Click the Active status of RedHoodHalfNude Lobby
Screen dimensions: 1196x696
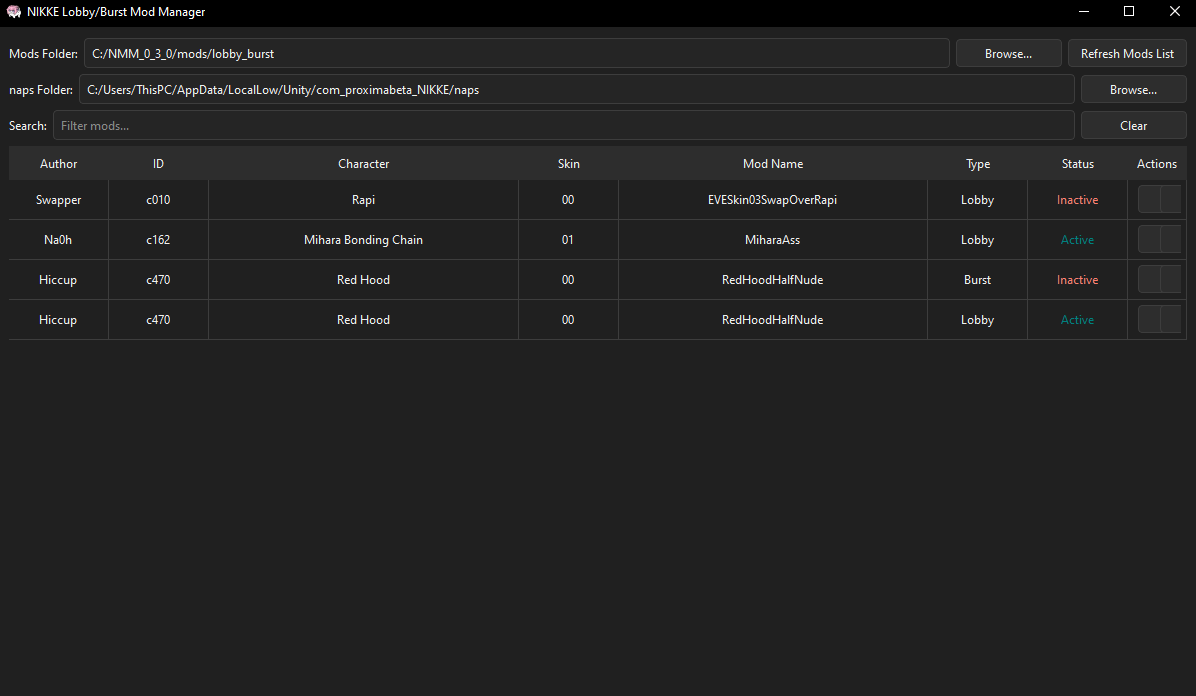[1077, 319]
